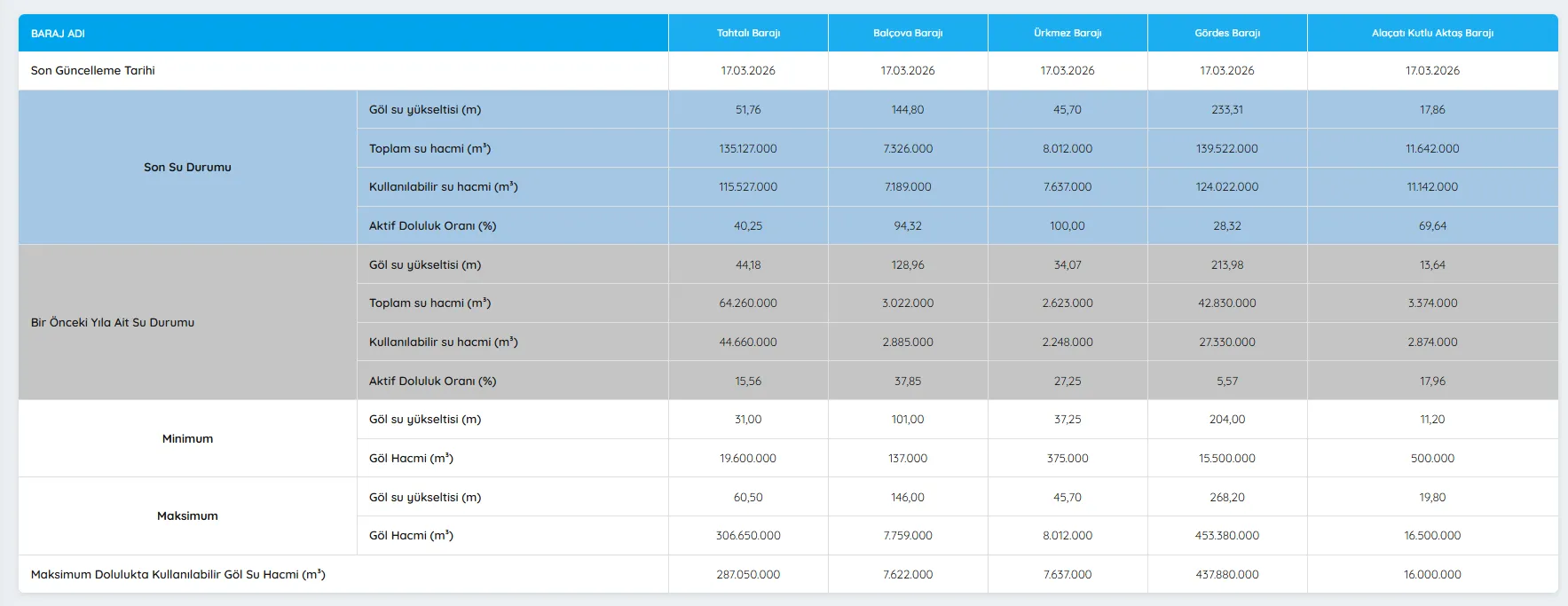Select Ürkmez's 100,00 active fill rate cell

[1068, 226]
